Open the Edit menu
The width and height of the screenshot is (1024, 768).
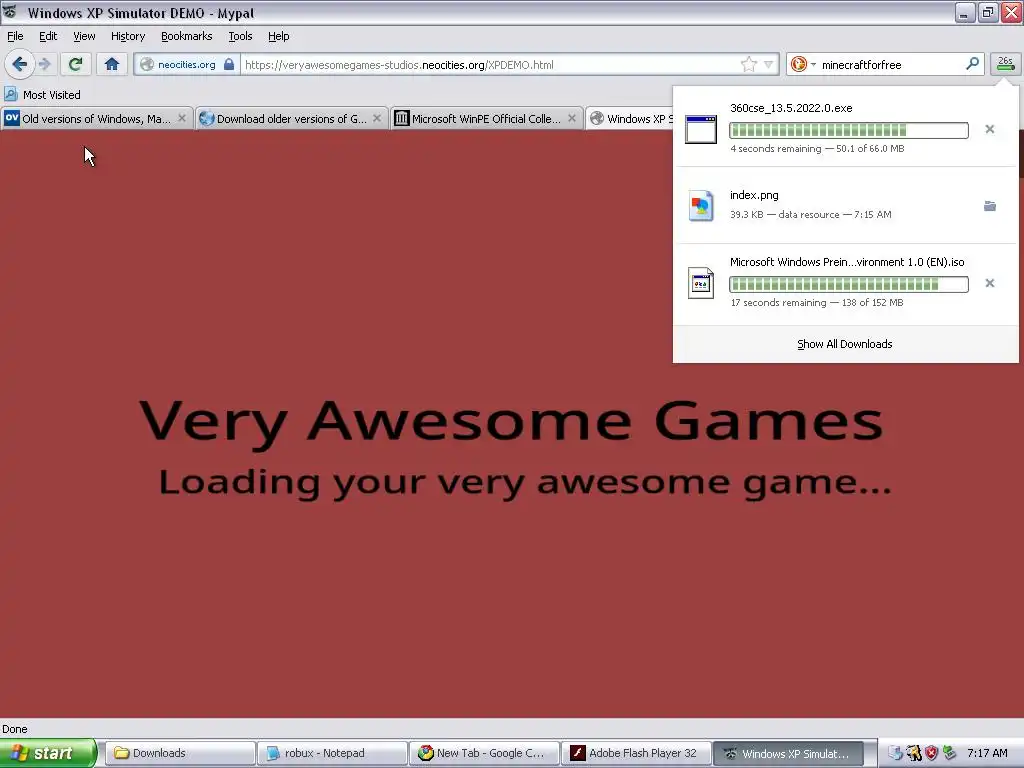48,36
